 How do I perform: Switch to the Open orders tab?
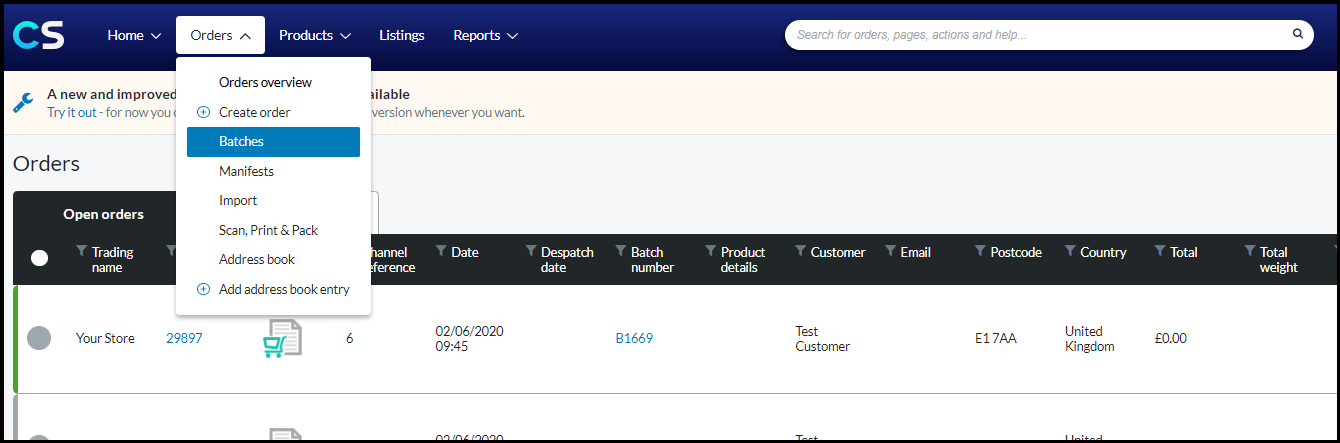click(103, 214)
